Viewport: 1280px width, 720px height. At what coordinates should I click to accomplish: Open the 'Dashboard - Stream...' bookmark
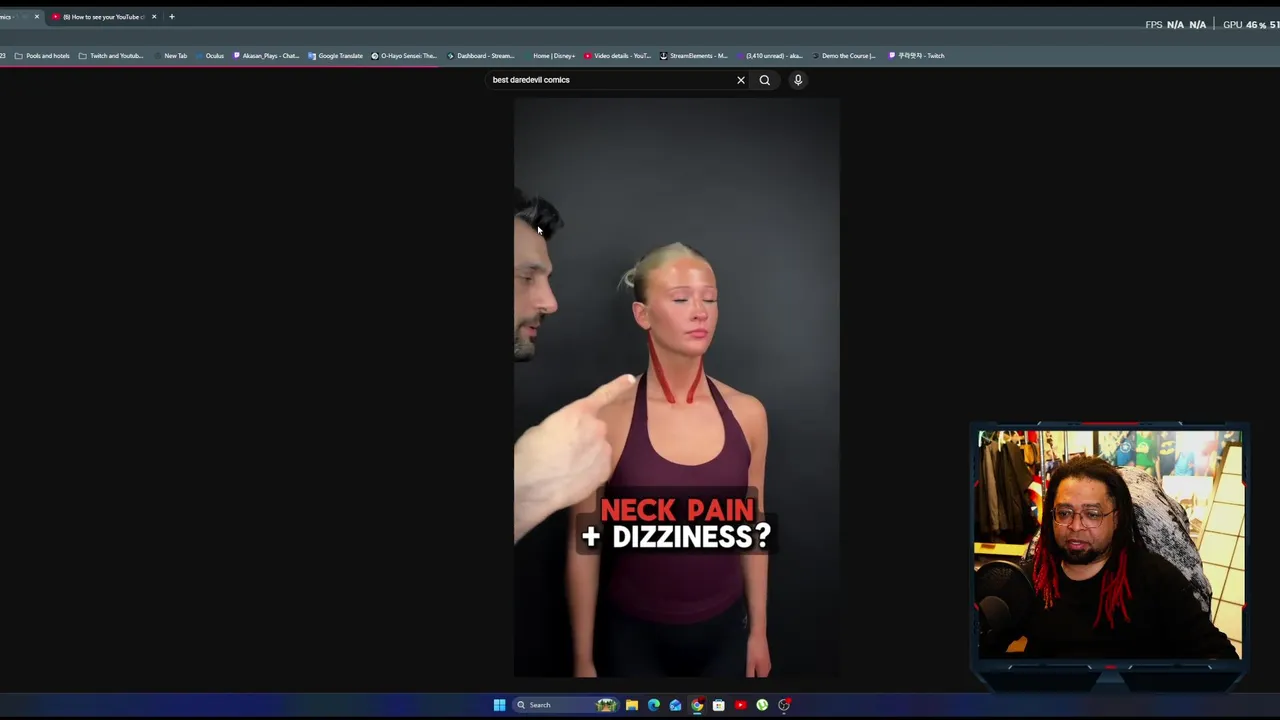(481, 56)
